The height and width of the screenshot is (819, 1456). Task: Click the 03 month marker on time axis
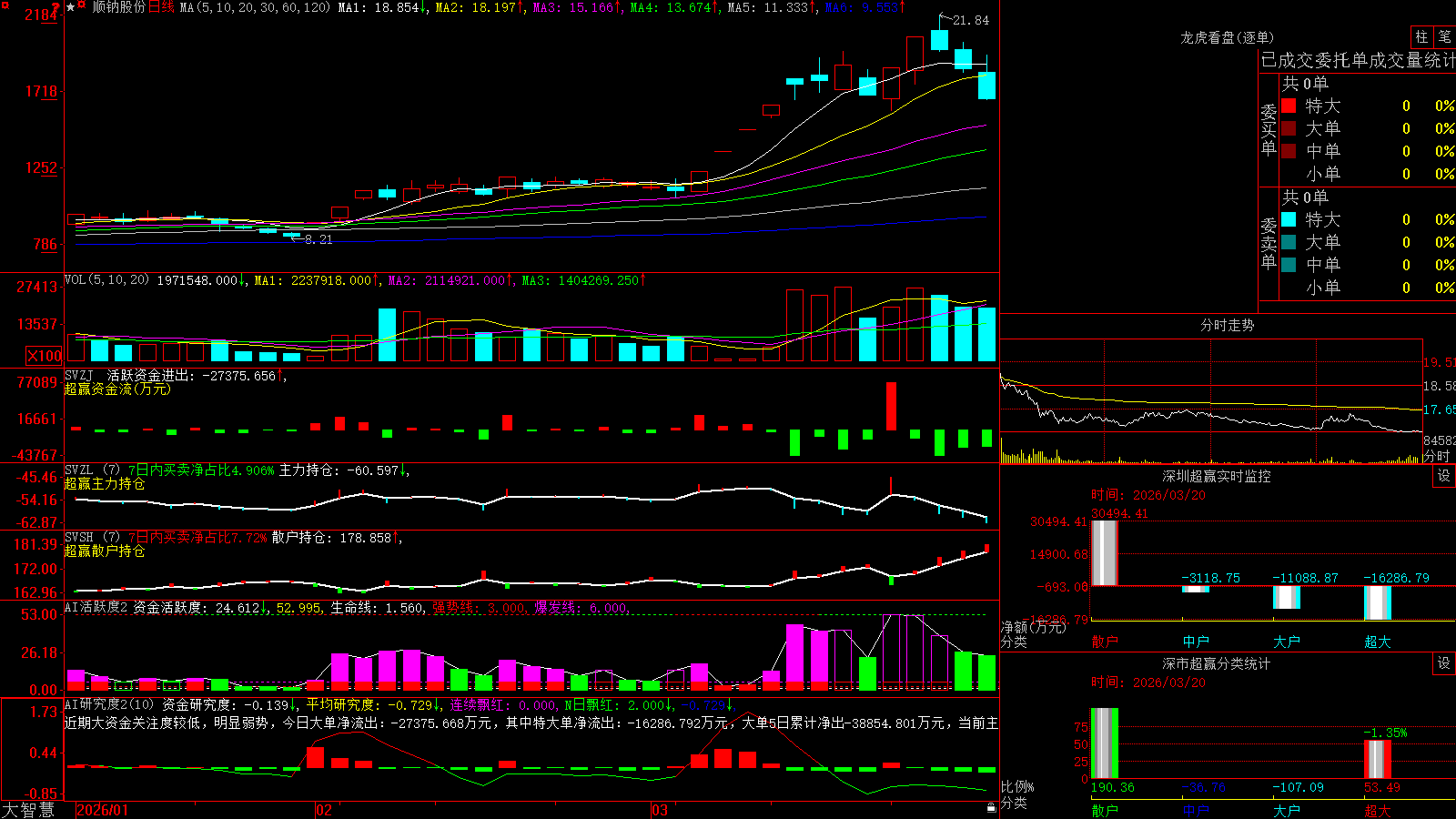point(659,810)
